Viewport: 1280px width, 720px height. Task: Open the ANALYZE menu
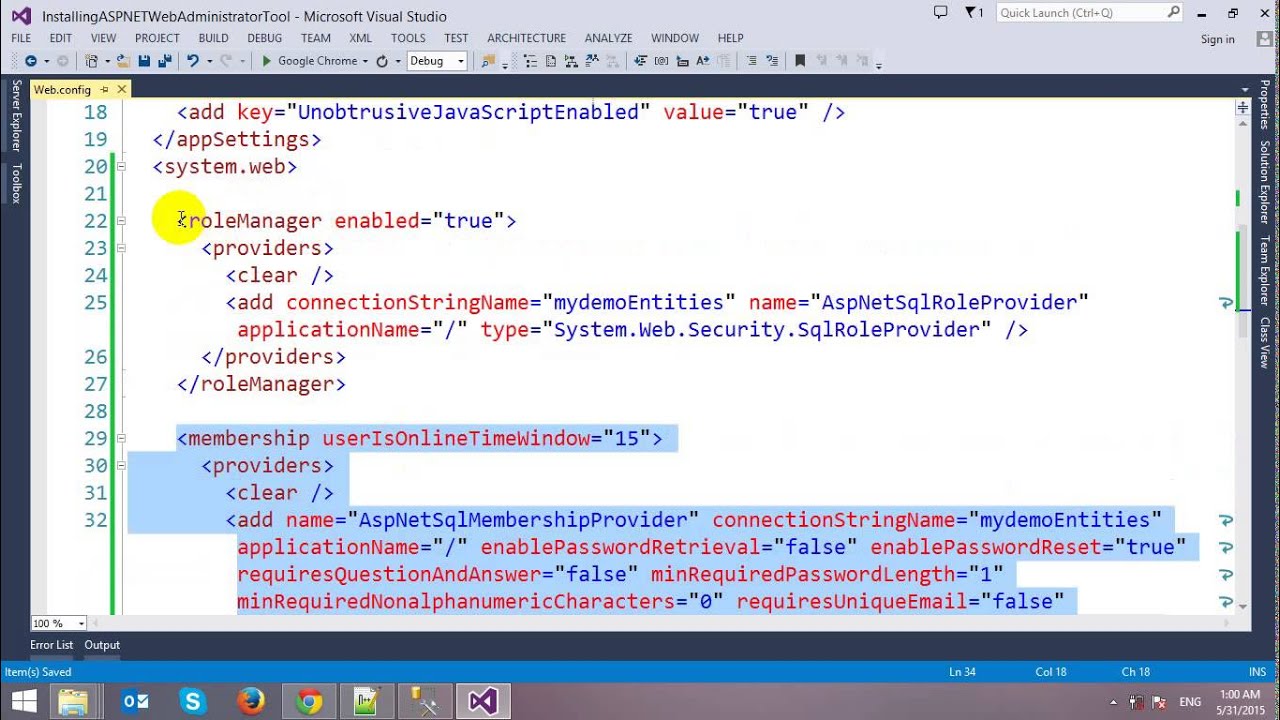[x=608, y=38]
